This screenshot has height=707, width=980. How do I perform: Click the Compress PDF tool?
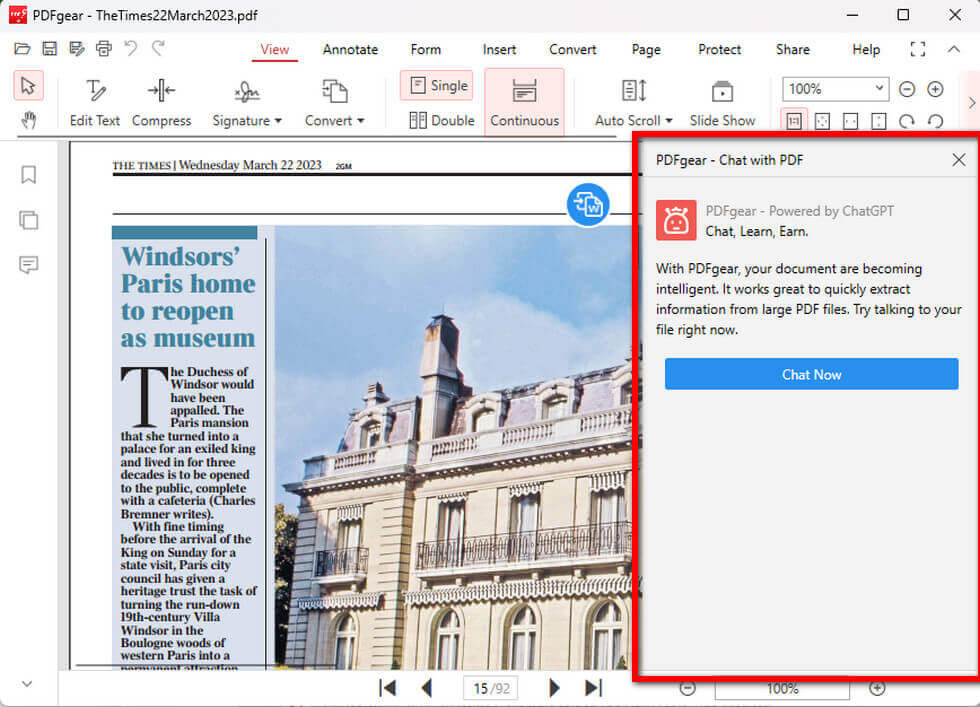[x=161, y=103]
